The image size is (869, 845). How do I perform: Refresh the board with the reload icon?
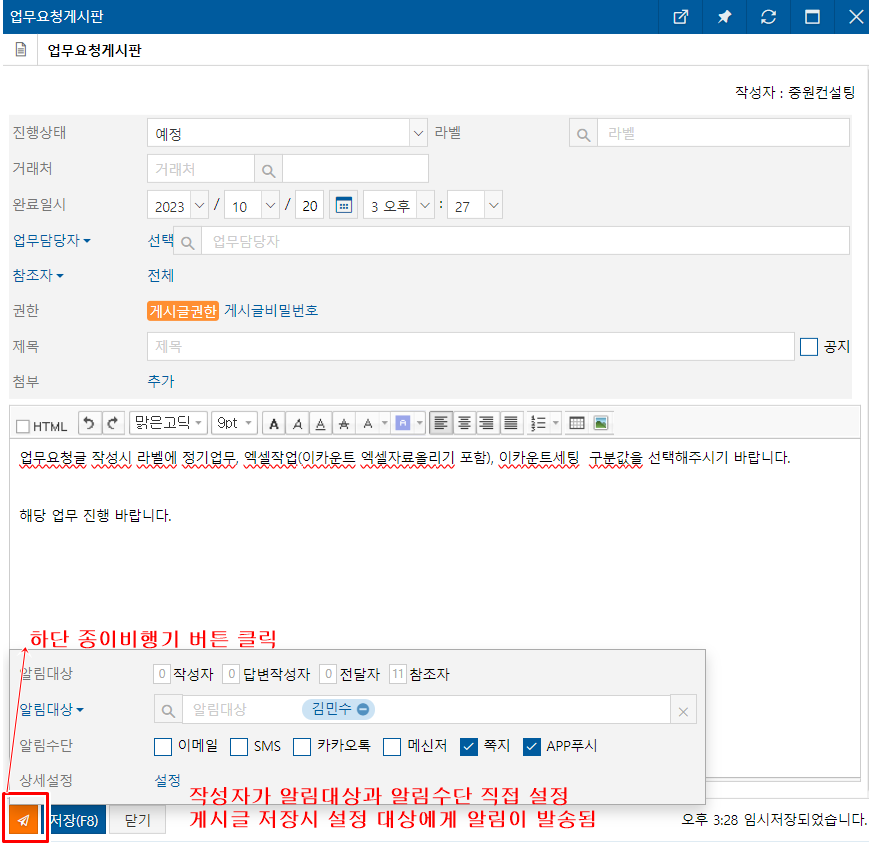tap(768, 17)
